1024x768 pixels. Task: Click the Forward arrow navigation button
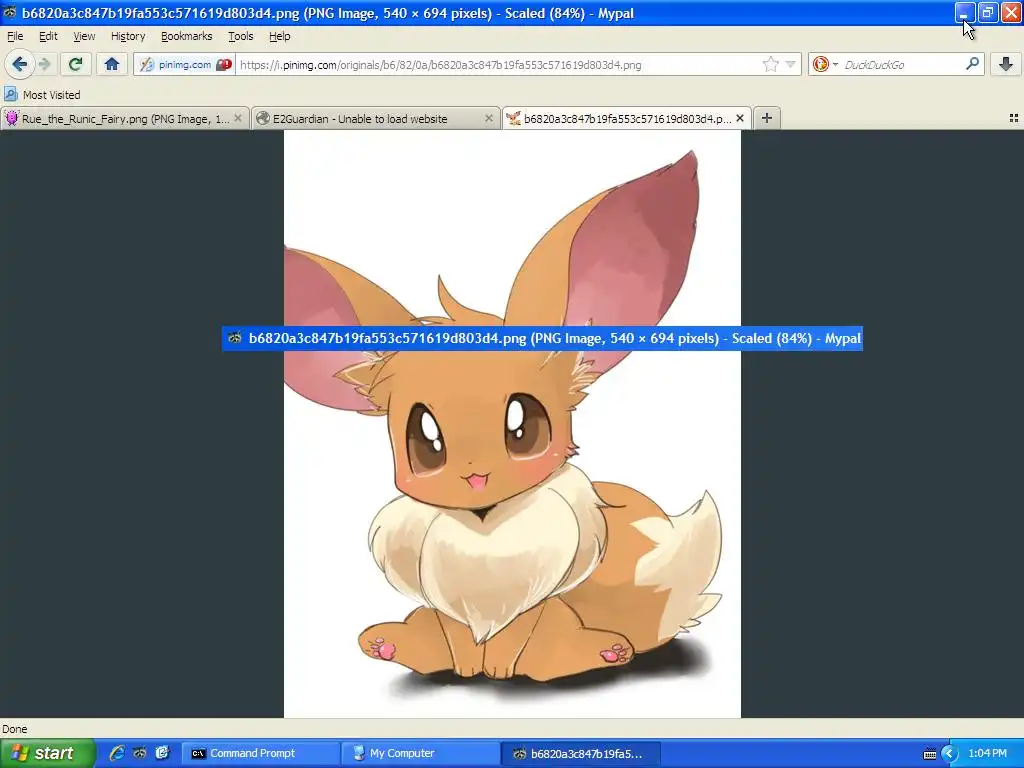44,64
